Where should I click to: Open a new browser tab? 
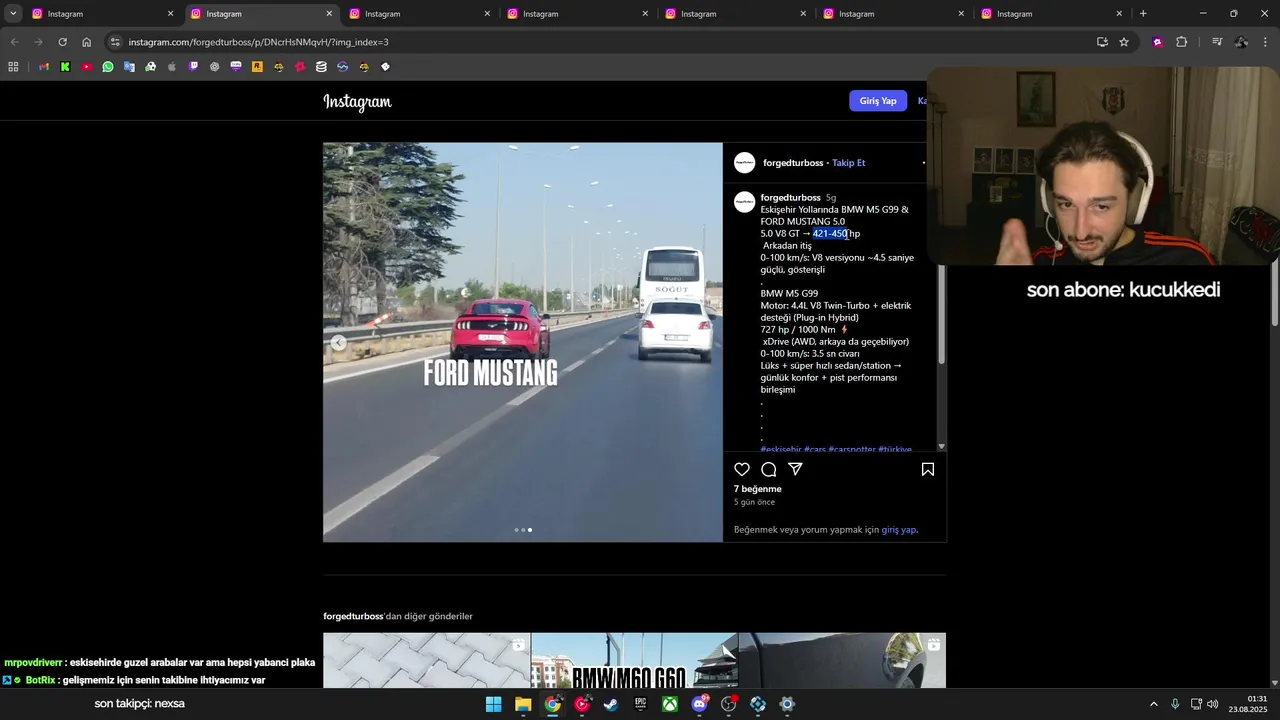click(1143, 14)
